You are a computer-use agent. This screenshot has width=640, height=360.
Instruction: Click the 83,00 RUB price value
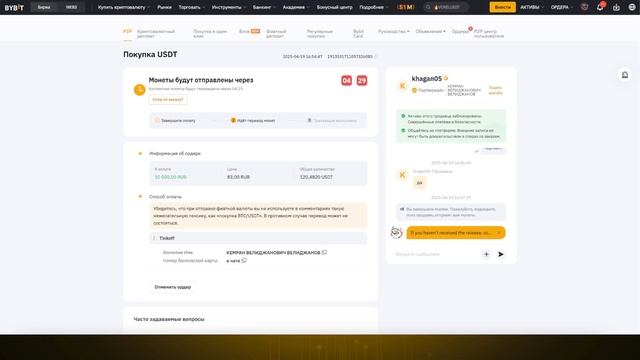[238, 177]
